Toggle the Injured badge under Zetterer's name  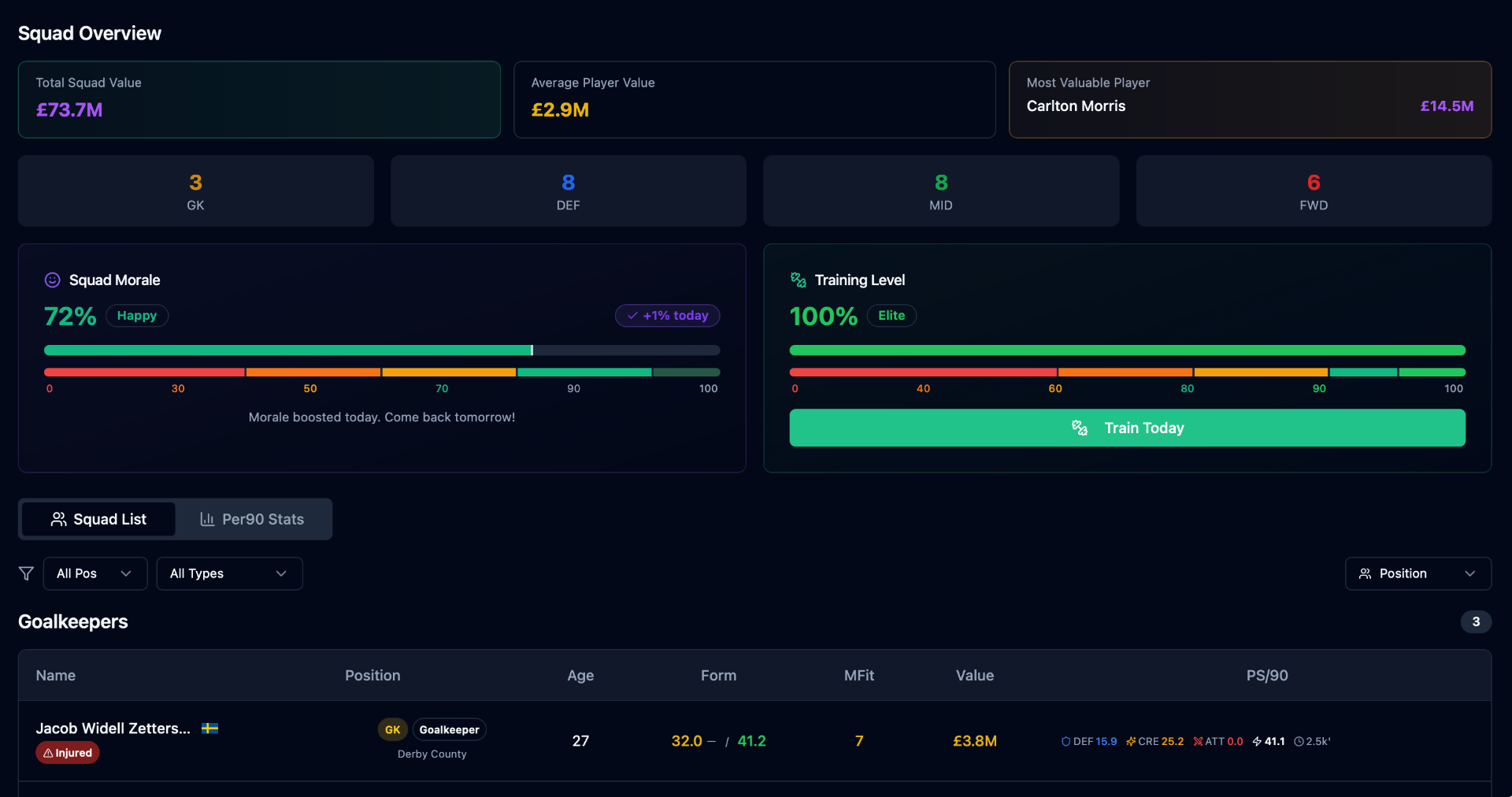coord(67,753)
